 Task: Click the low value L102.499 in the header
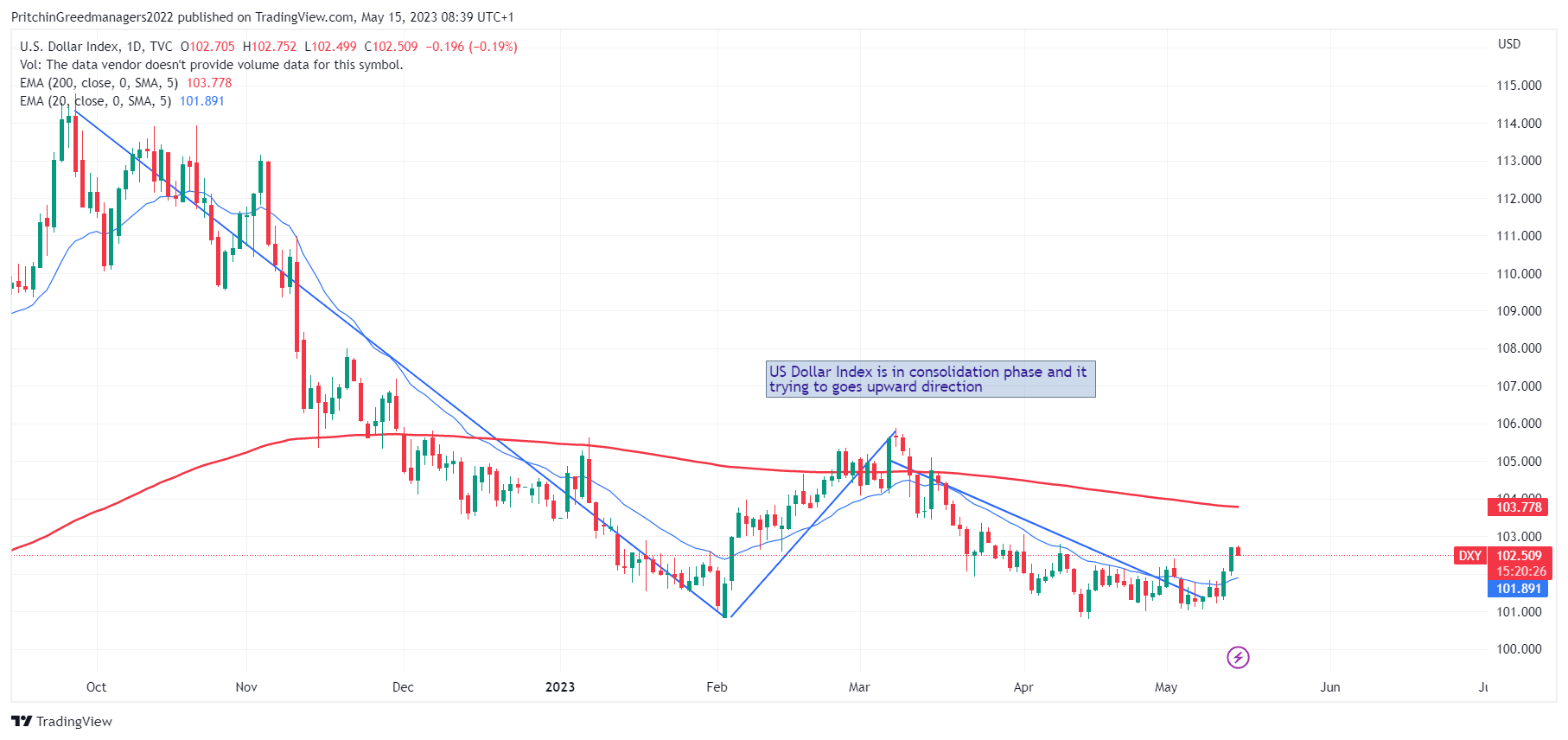(330, 47)
